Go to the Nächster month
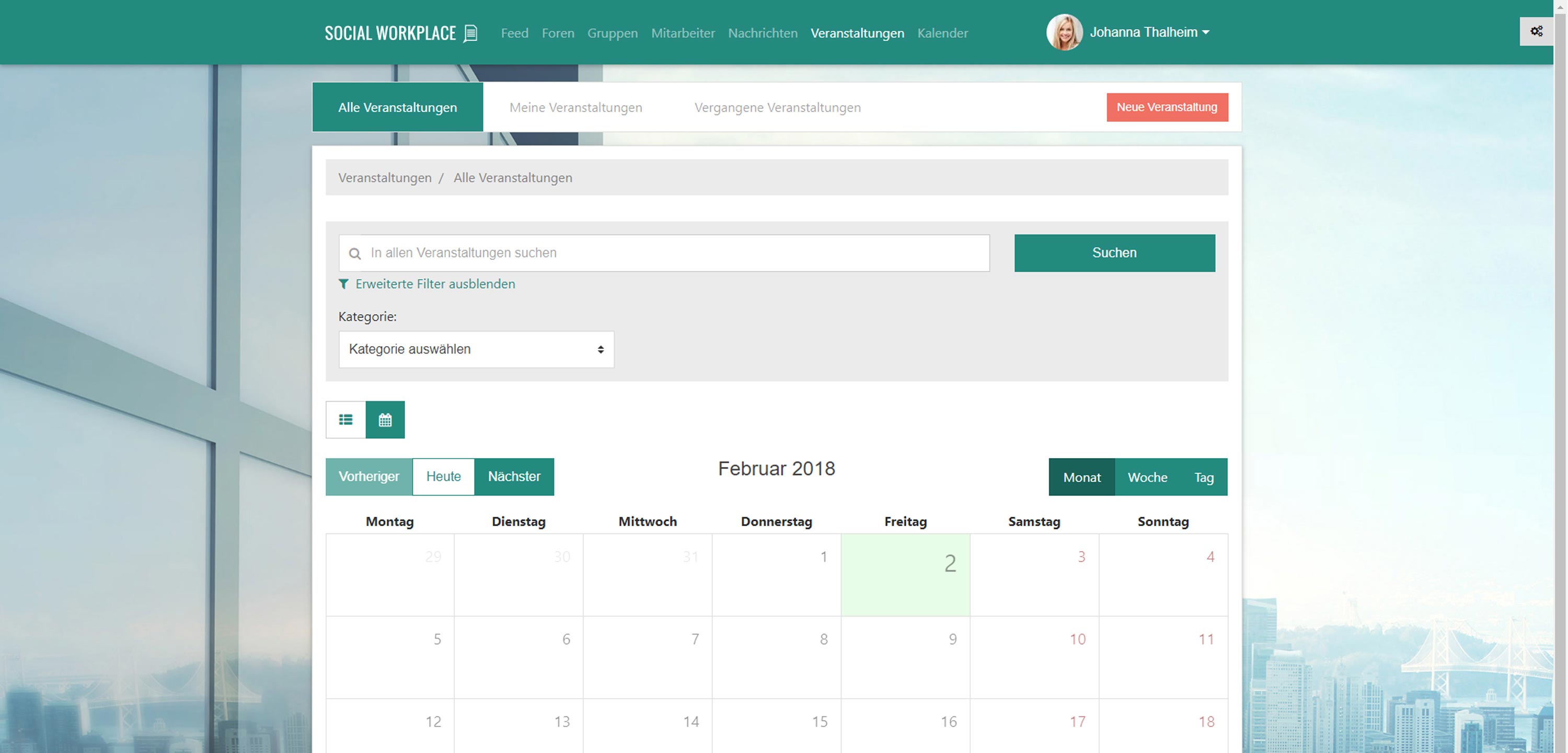 pos(514,476)
